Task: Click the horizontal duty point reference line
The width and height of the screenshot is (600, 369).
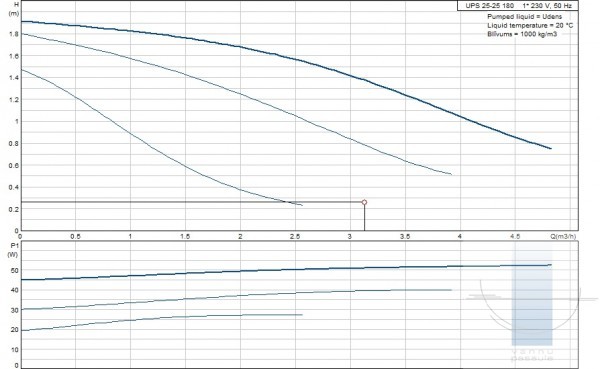Action: coord(191,202)
